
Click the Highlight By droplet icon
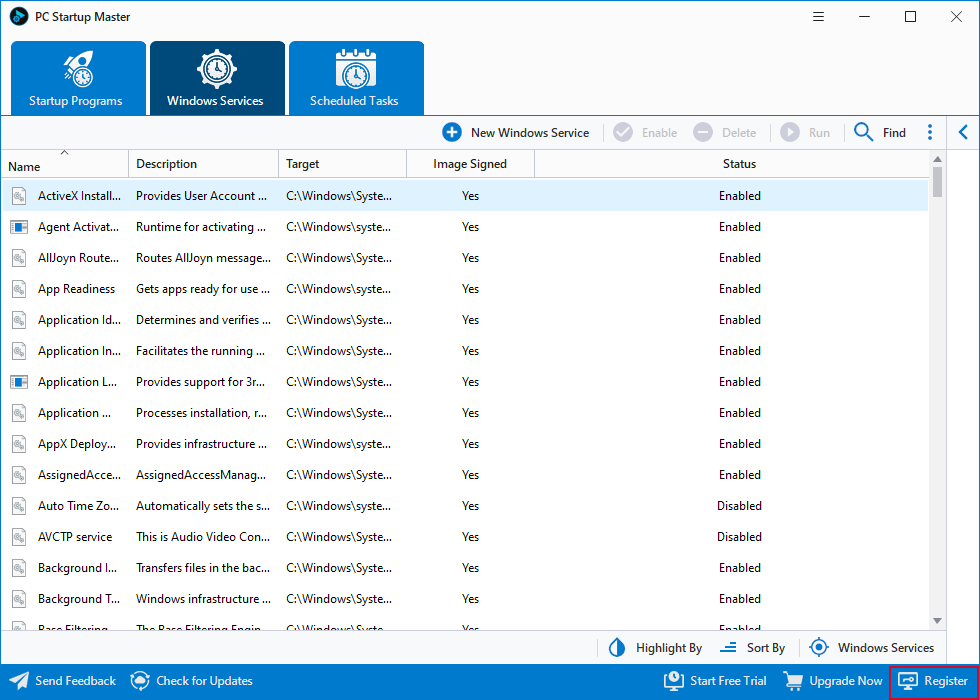pyautogui.click(x=617, y=648)
